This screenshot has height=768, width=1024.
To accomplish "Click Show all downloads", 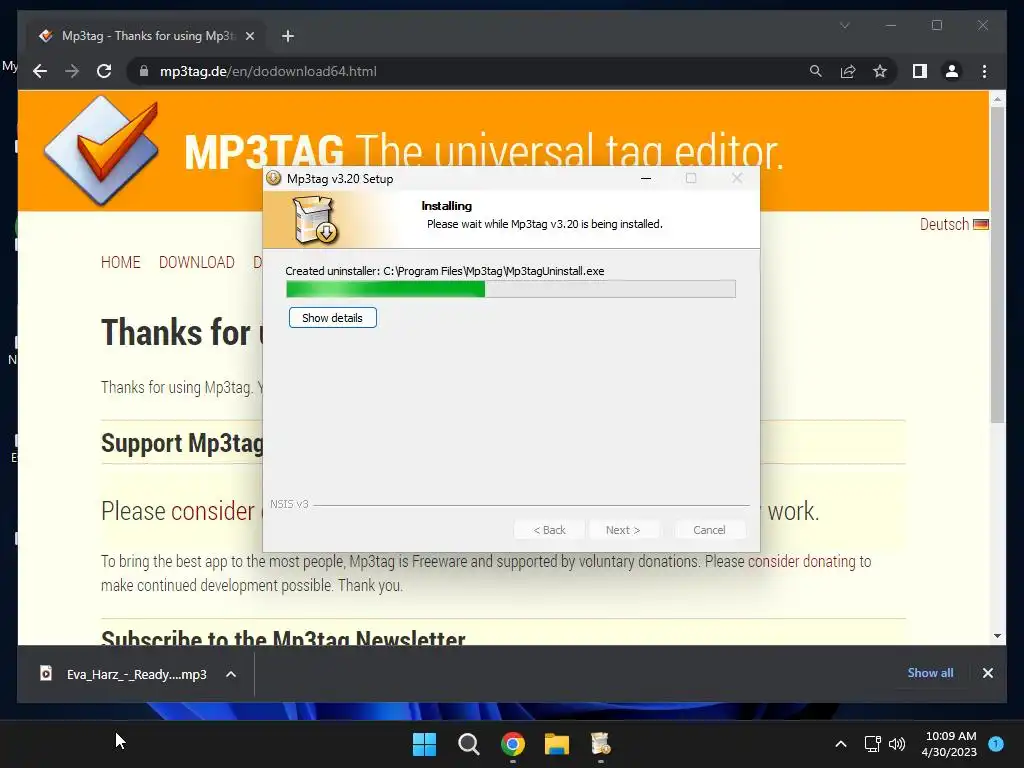I will point(930,673).
